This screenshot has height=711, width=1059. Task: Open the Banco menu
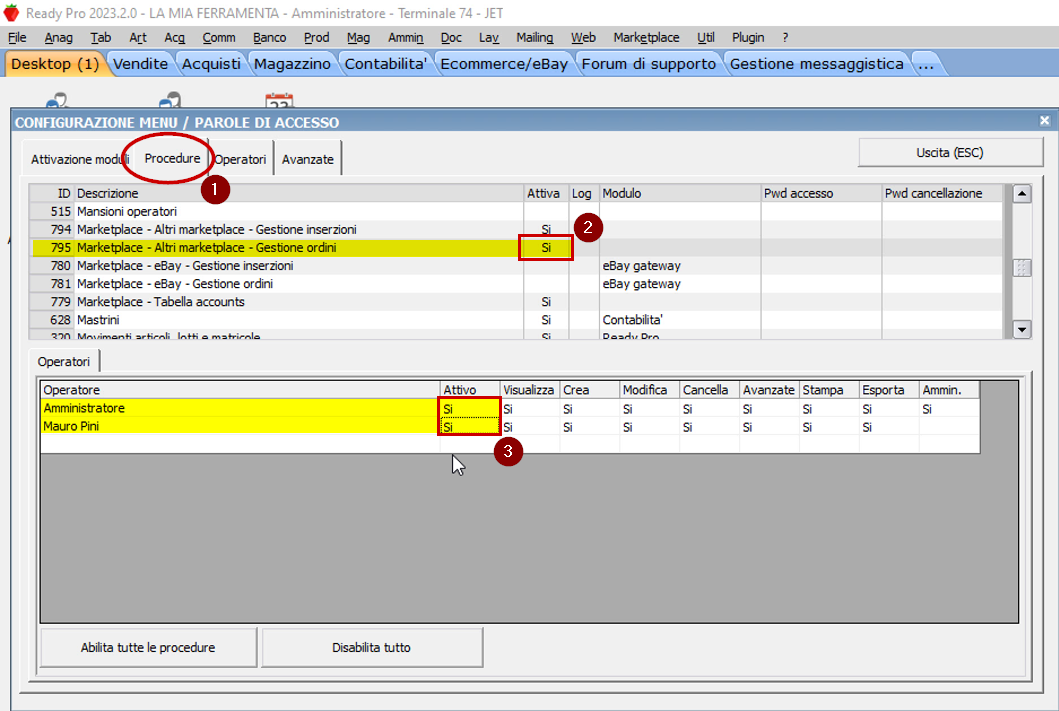(x=269, y=38)
